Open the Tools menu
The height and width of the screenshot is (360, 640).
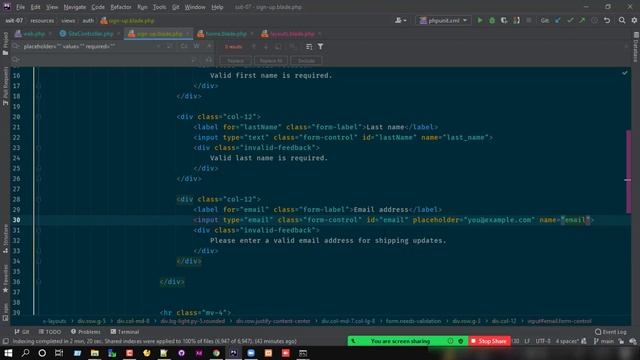[159, 7]
